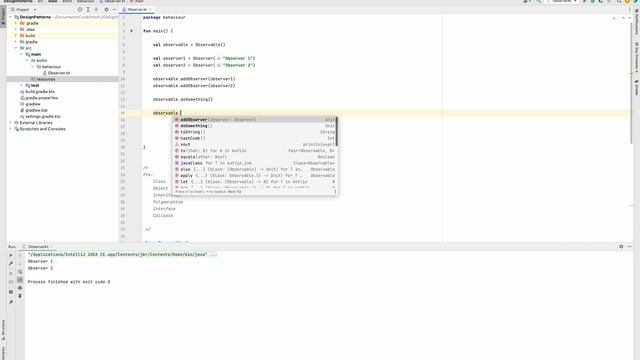Choose hashCode() completion suggestion
The height and width of the screenshot is (360, 640).
[255, 138]
